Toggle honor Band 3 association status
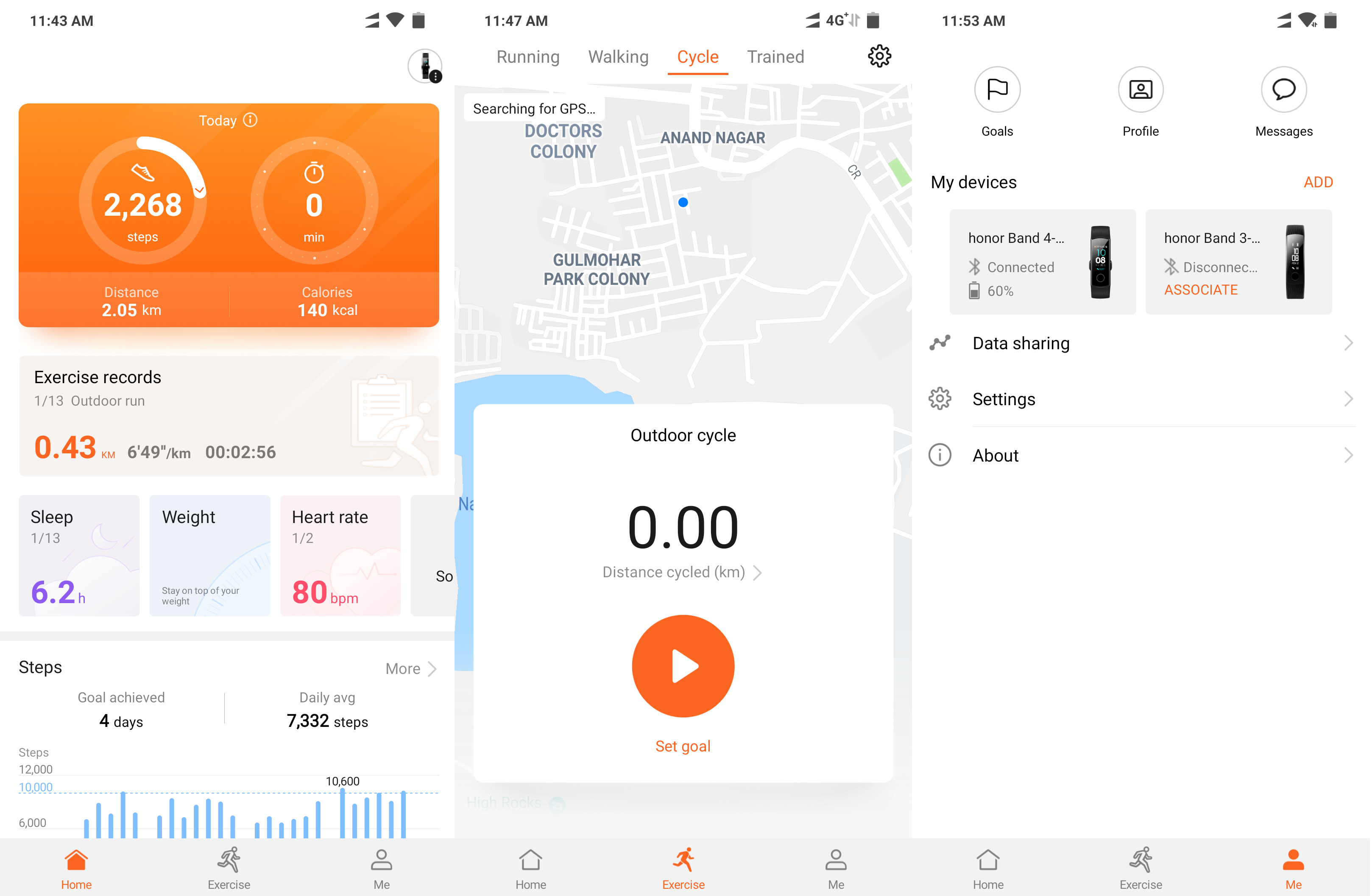 1201,289
